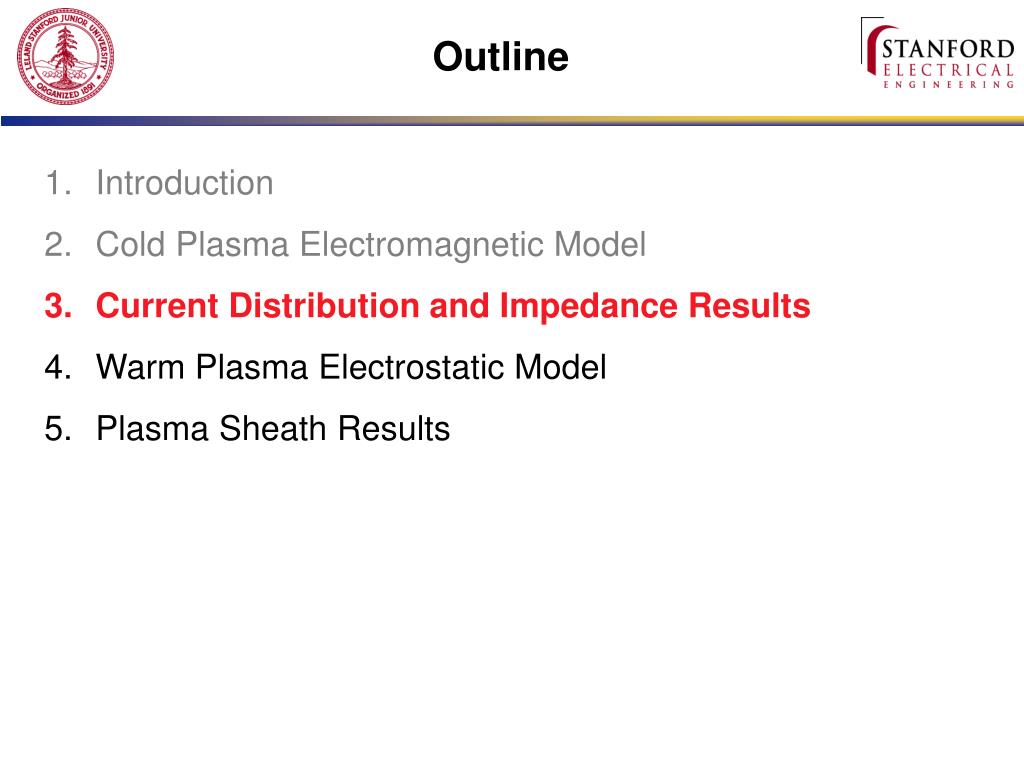Click the number 5 list marker
Image resolution: width=1024 pixels, height=768 pixels.
tap(58, 428)
